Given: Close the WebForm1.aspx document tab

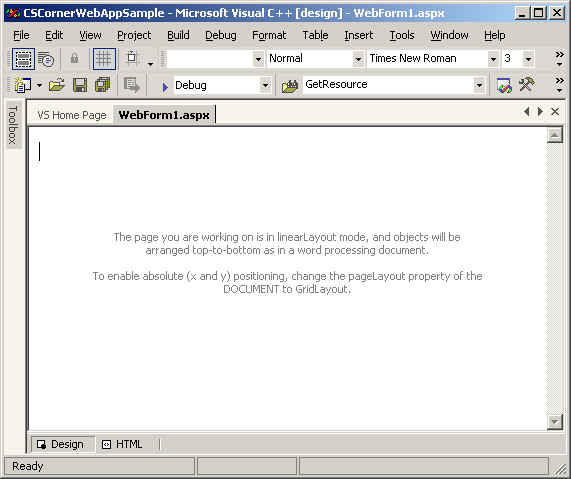Looking at the screenshot, I should pyautogui.click(x=555, y=111).
